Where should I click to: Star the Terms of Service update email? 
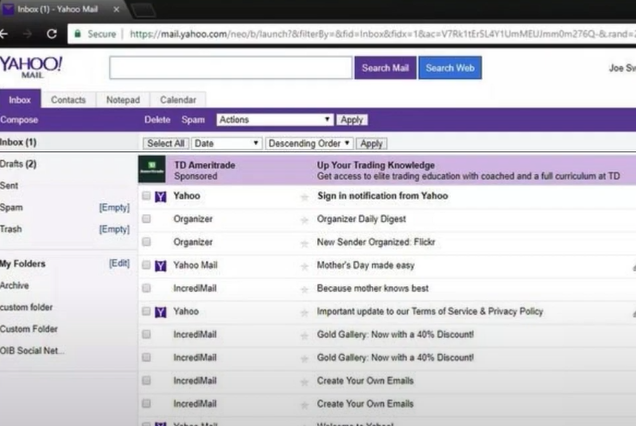(x=304, y=313)
